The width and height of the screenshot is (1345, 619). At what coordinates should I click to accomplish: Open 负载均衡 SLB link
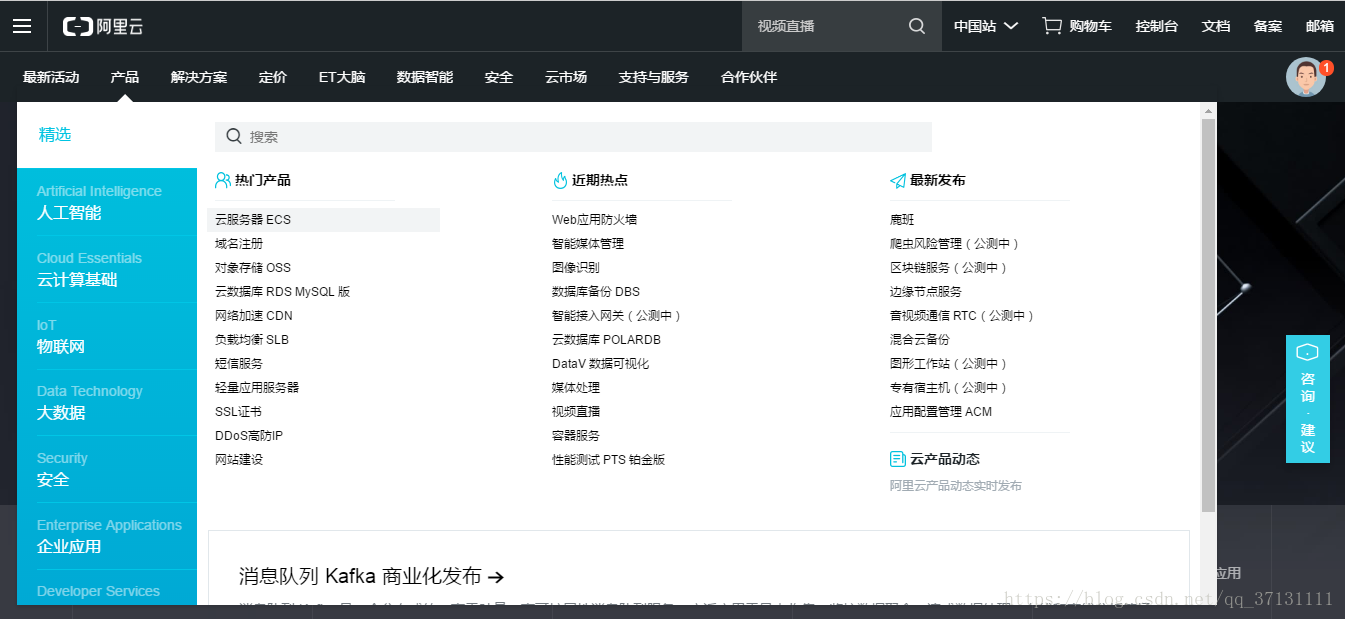(252, 340)
